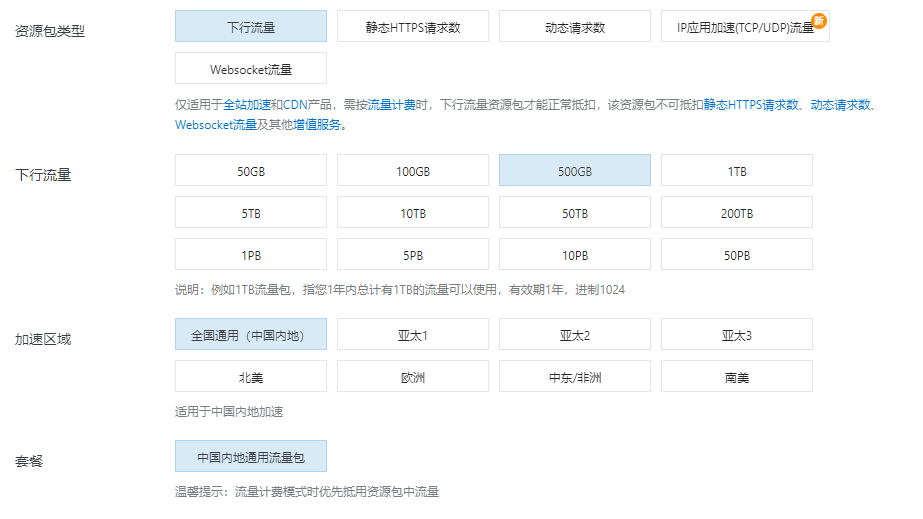The width and height of the screenshot is (923, 519).
Task: Select the 50PB traffic package
Action: point(736,255)
